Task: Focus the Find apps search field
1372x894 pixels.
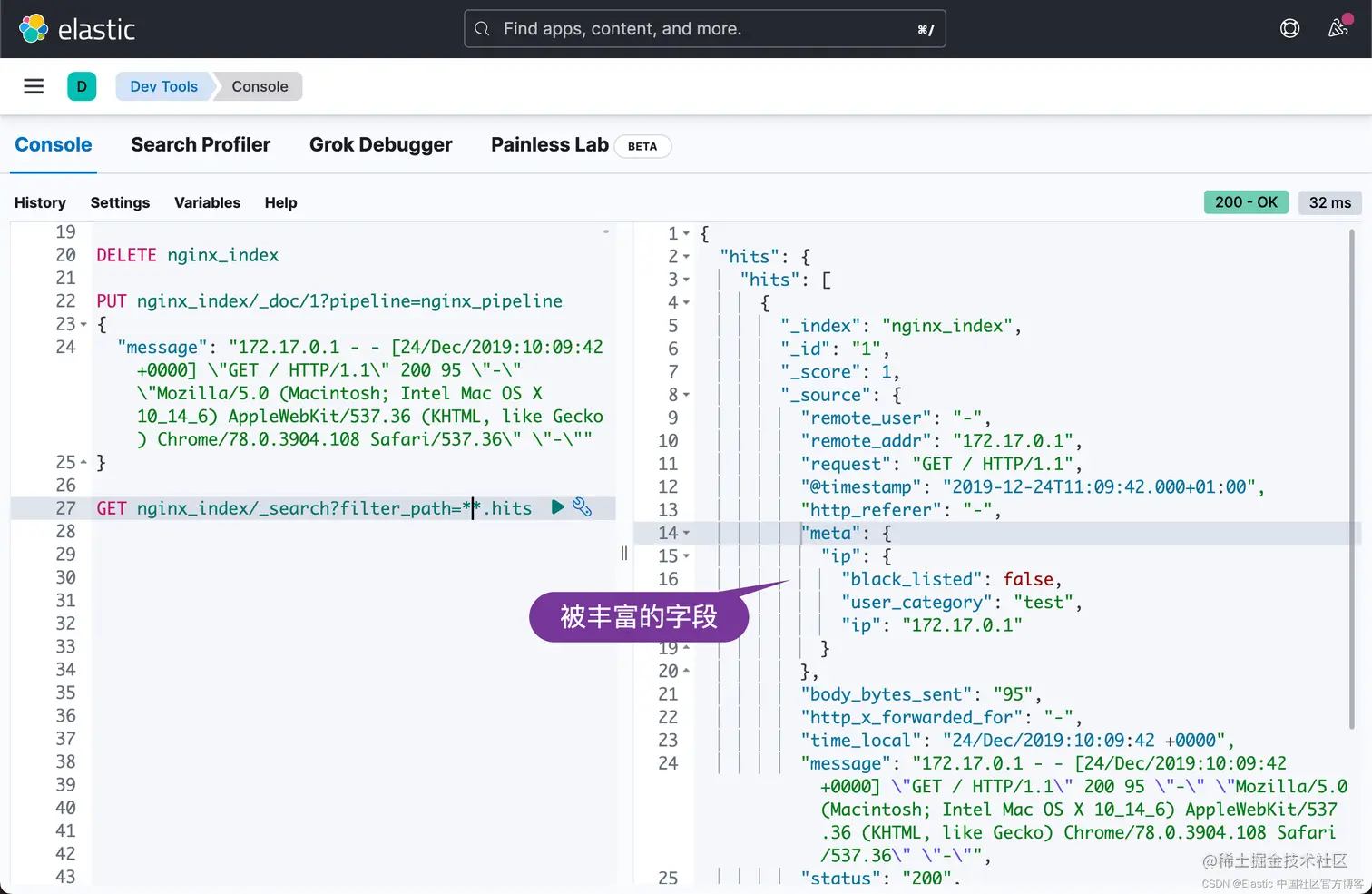Action: click(705, 29)
